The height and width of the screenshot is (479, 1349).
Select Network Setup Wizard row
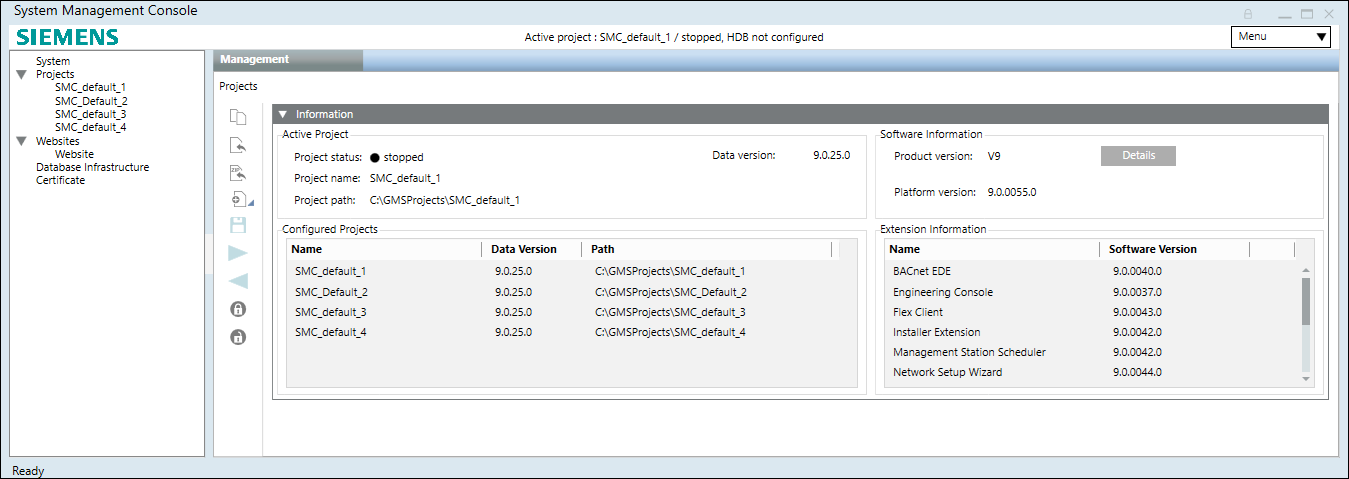pos(1092,372)
